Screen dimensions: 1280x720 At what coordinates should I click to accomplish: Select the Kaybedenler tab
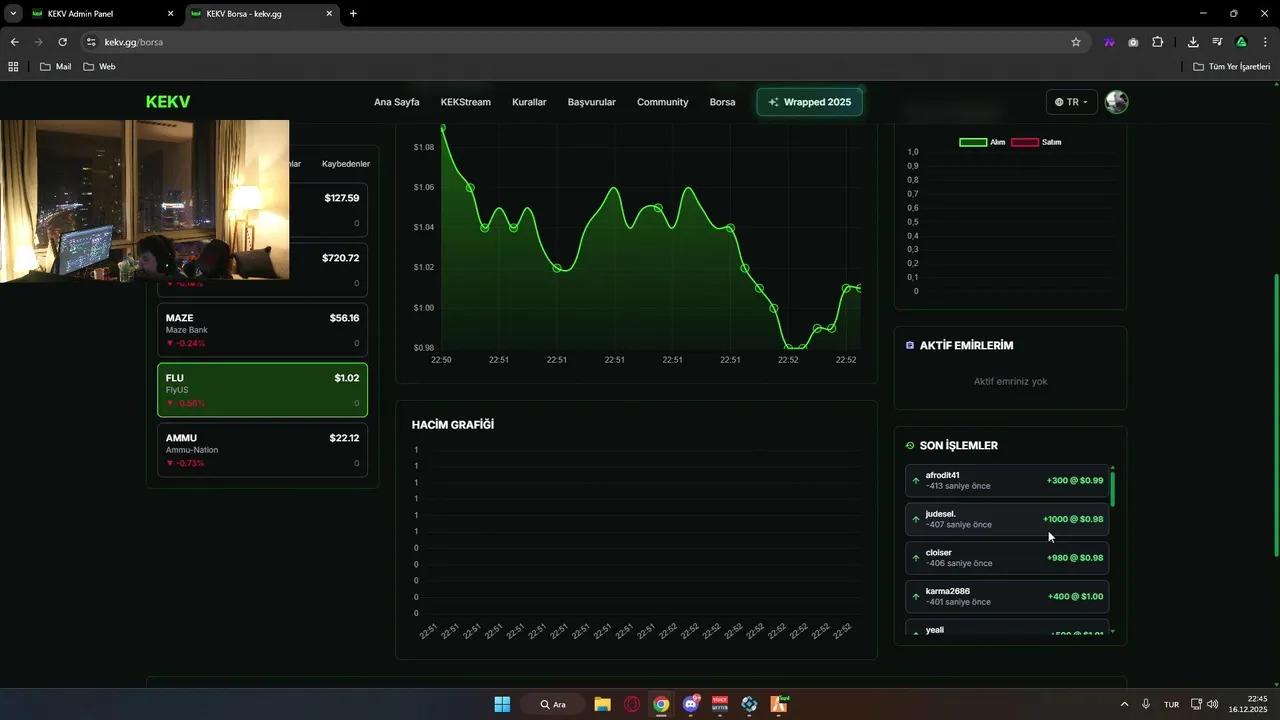346,163
